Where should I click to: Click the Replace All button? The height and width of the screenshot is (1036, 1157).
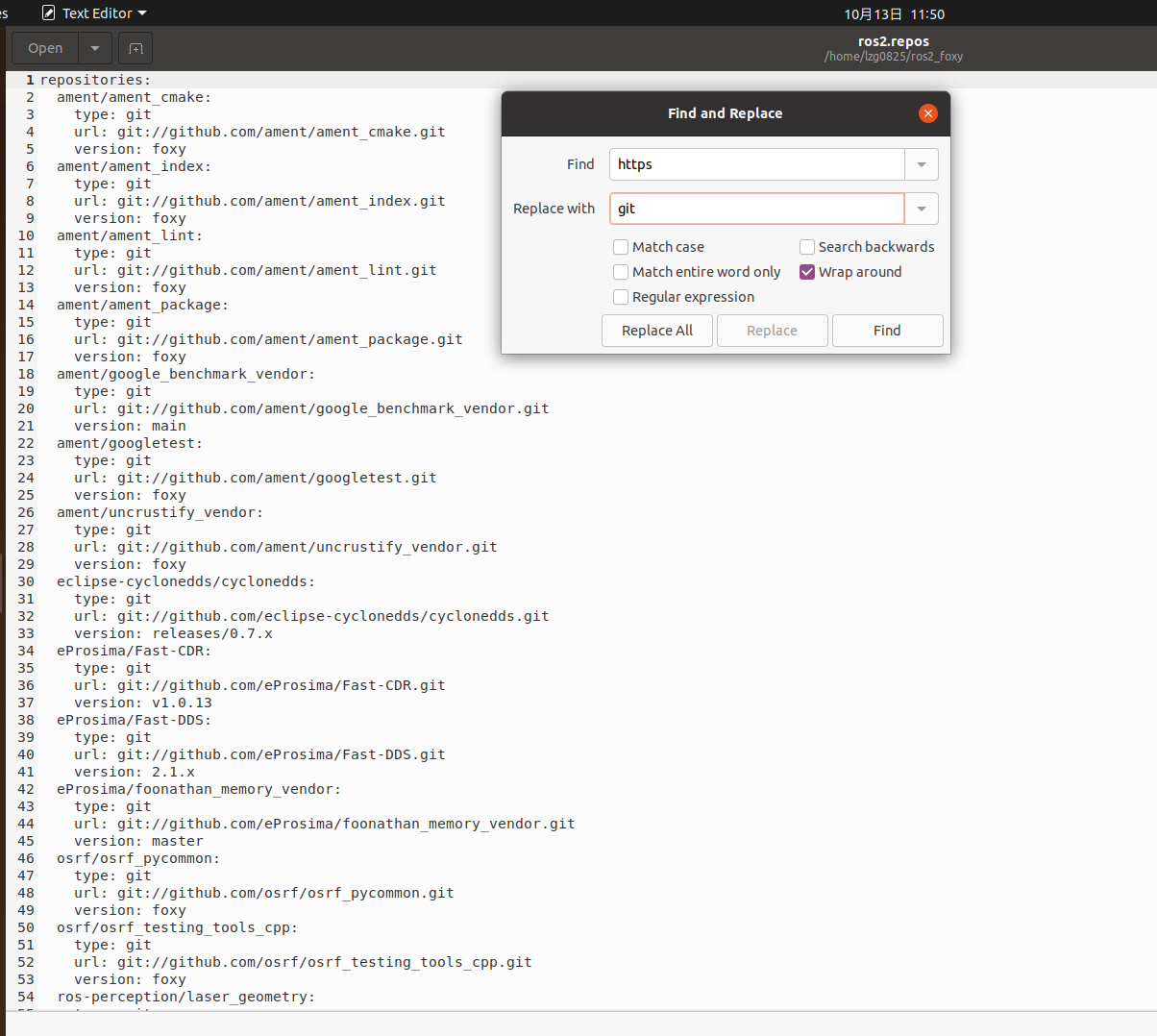657,331
